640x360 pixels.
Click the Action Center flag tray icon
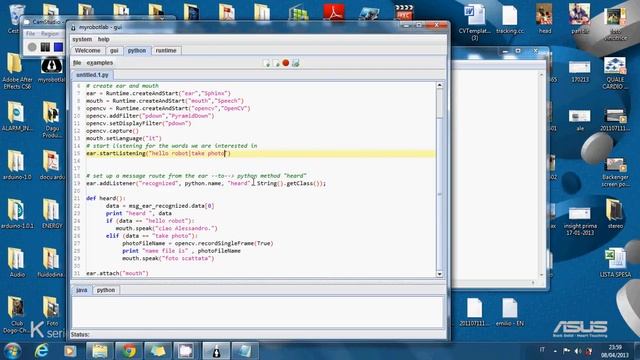(567, 351)
